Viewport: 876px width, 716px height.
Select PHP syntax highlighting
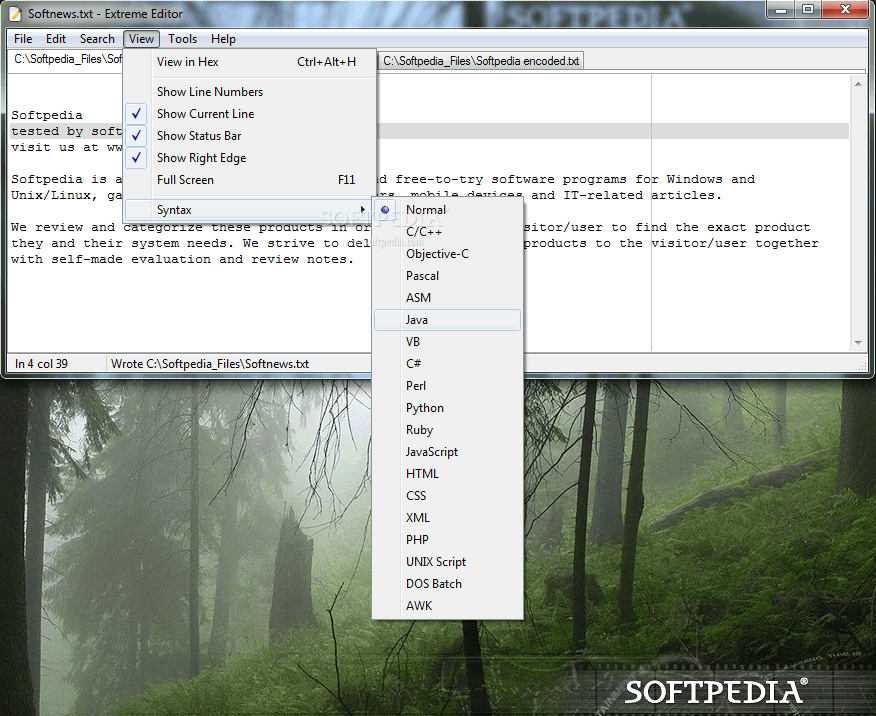click(x=447, y=540)
